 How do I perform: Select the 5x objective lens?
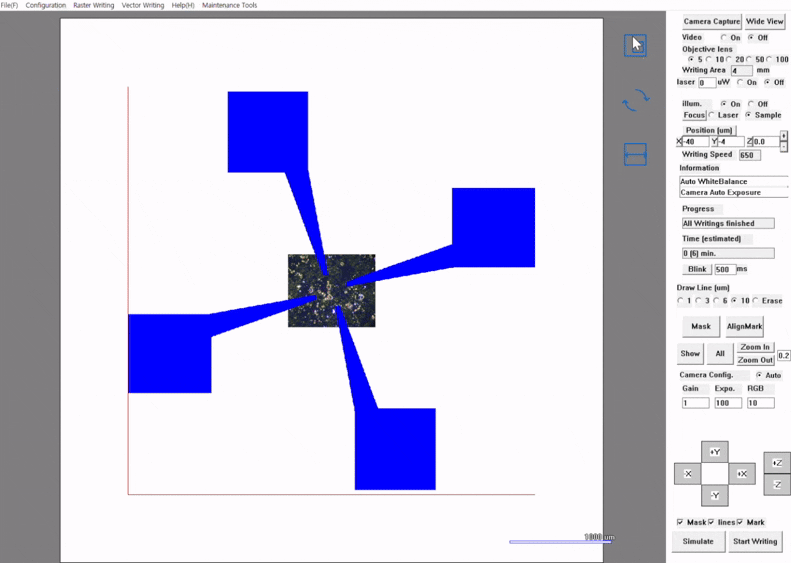[691, 60]
